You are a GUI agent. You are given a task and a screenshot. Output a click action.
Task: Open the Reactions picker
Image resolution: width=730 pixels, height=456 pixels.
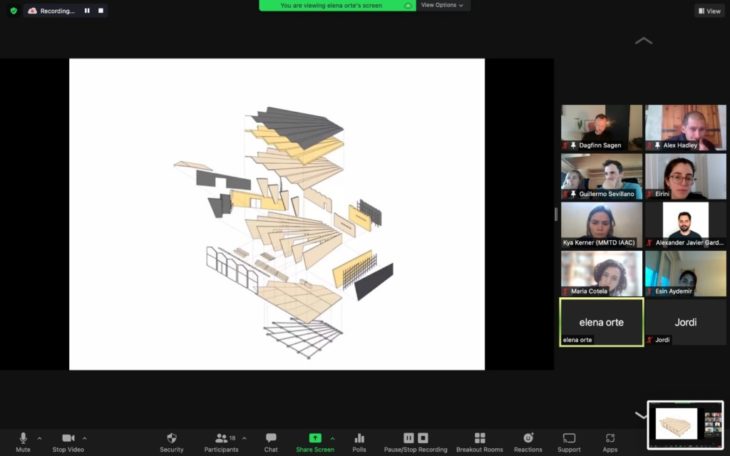click(x=528, y=440)
